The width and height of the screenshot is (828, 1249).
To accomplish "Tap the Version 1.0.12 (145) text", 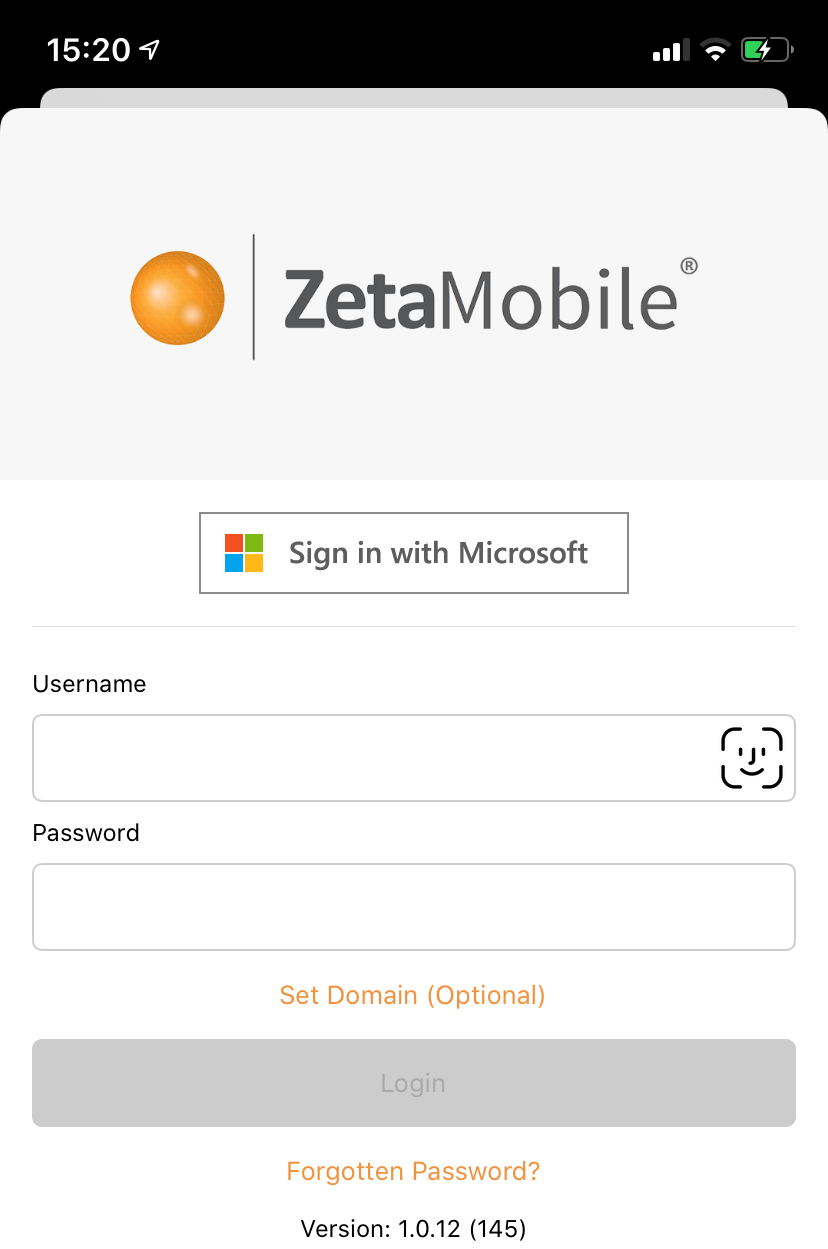I will point(413,1228).
